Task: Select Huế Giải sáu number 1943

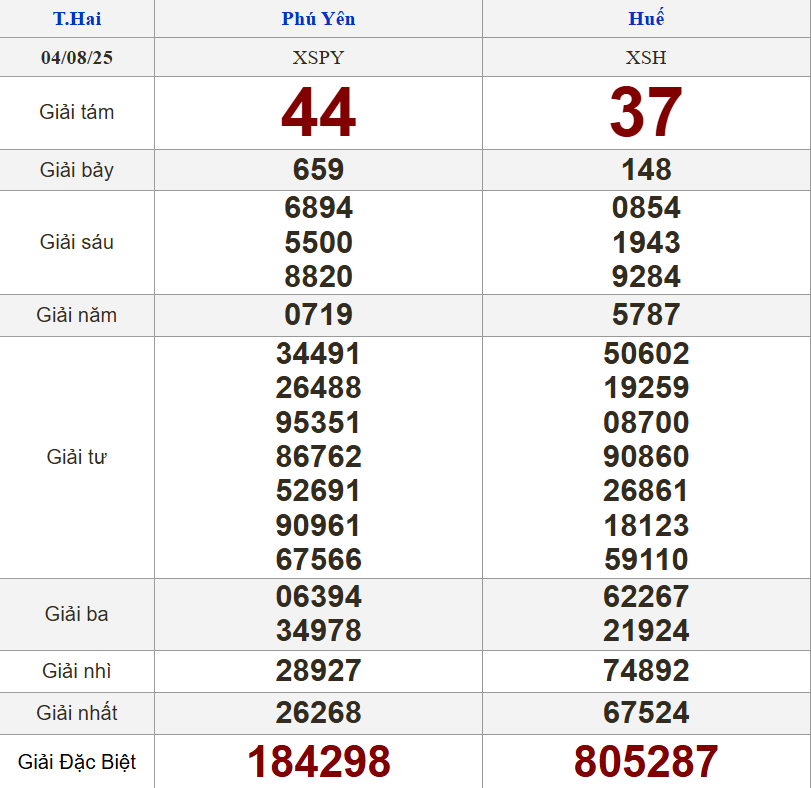Action: pos(646,242)
